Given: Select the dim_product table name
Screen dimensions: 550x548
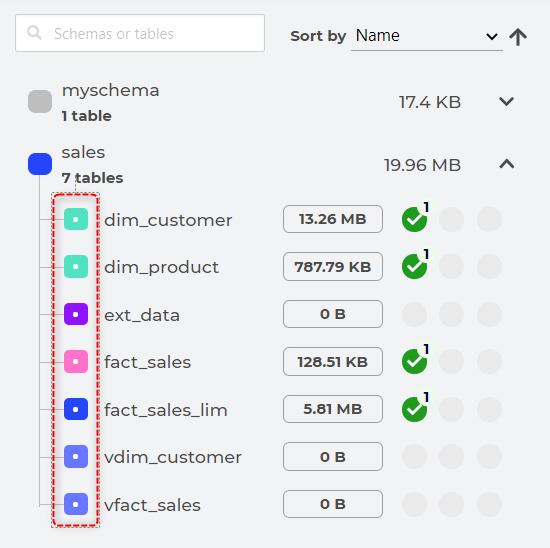Looking at the screenshot, I should (x=161, y=267).
